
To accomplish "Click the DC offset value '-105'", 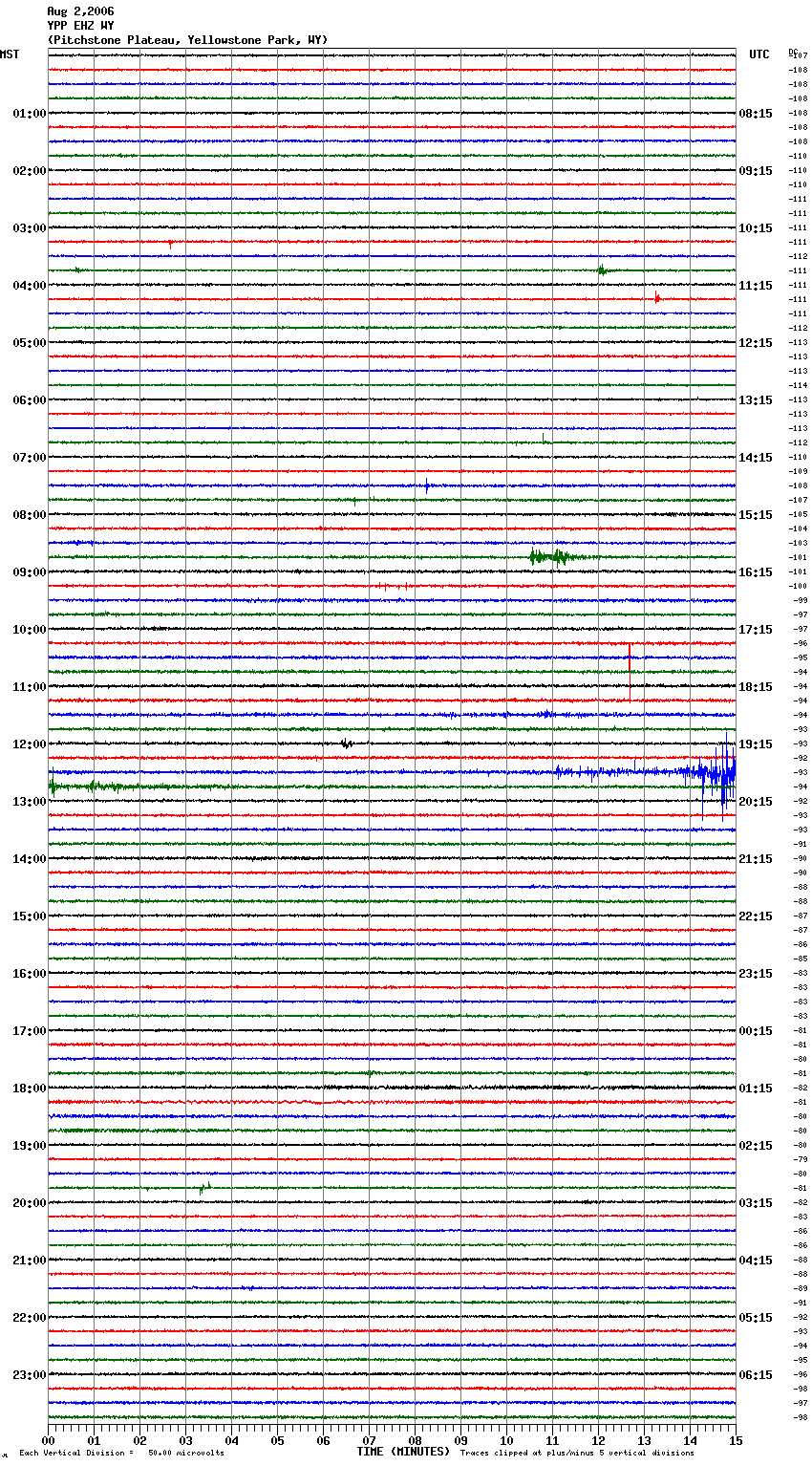I will (798, 515).
